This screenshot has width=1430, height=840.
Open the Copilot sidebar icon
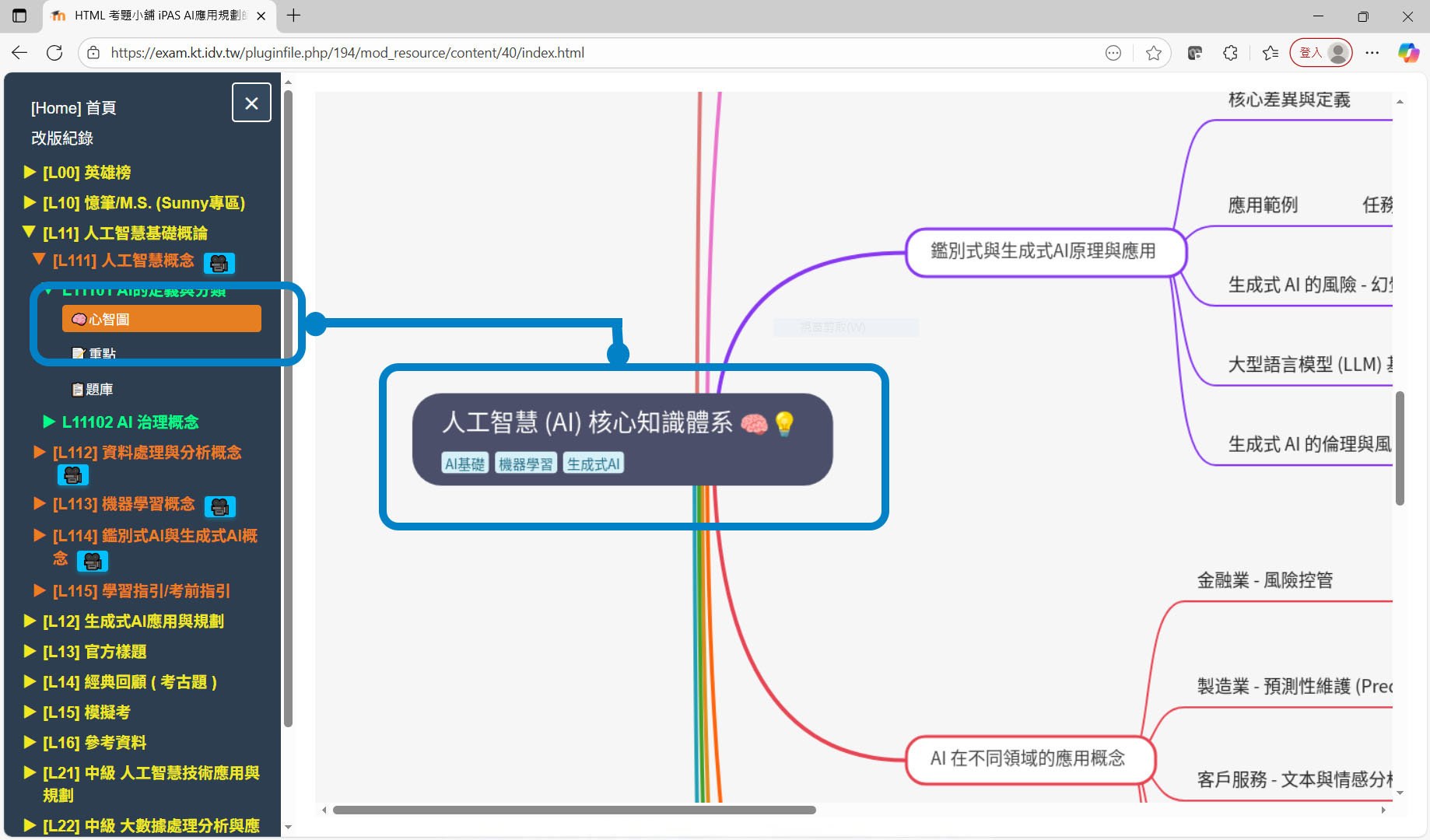[x=1408, y=53]
